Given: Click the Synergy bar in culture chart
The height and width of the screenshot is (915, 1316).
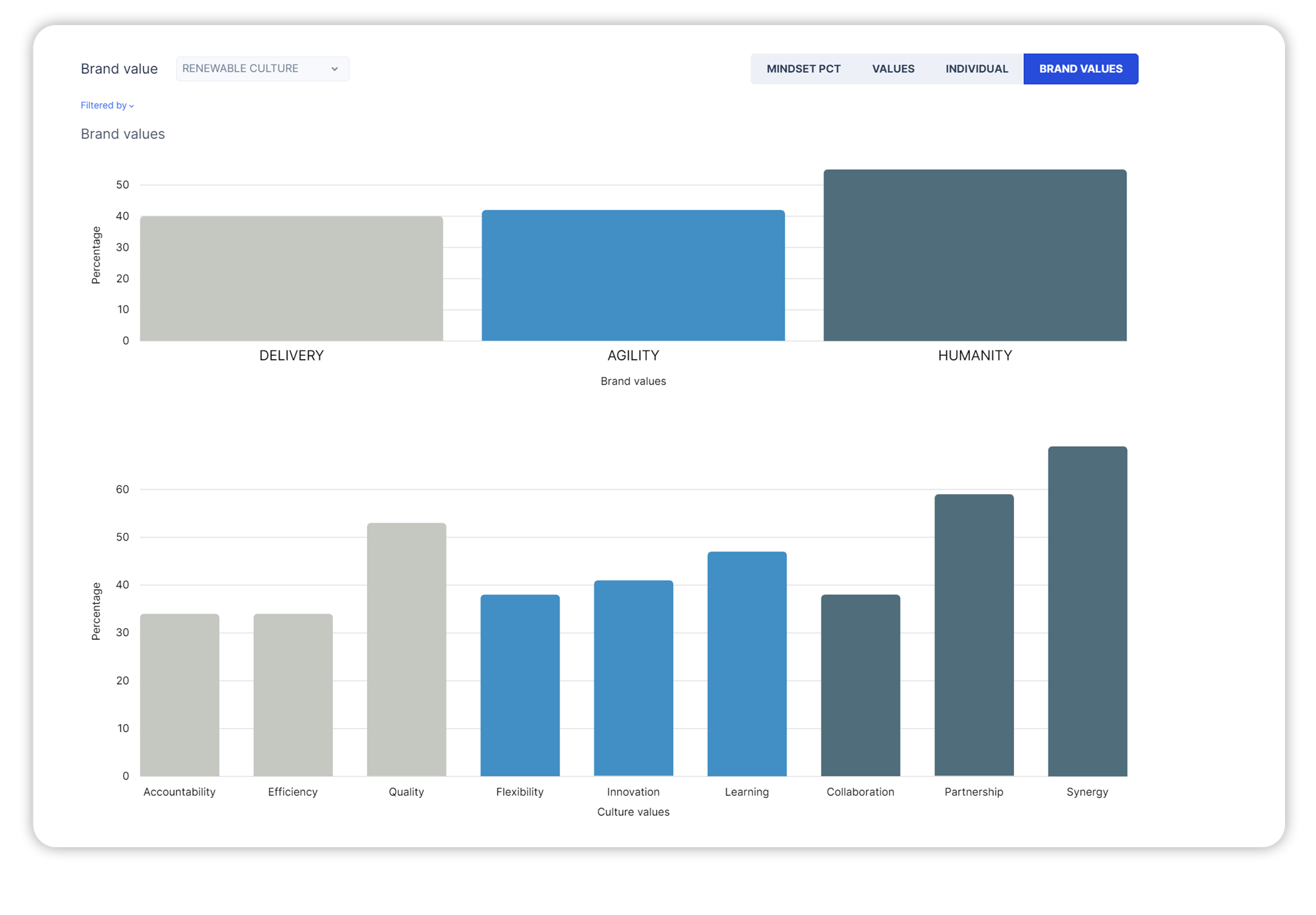Looking at the screenshot, I should [x=1087, y=611].
